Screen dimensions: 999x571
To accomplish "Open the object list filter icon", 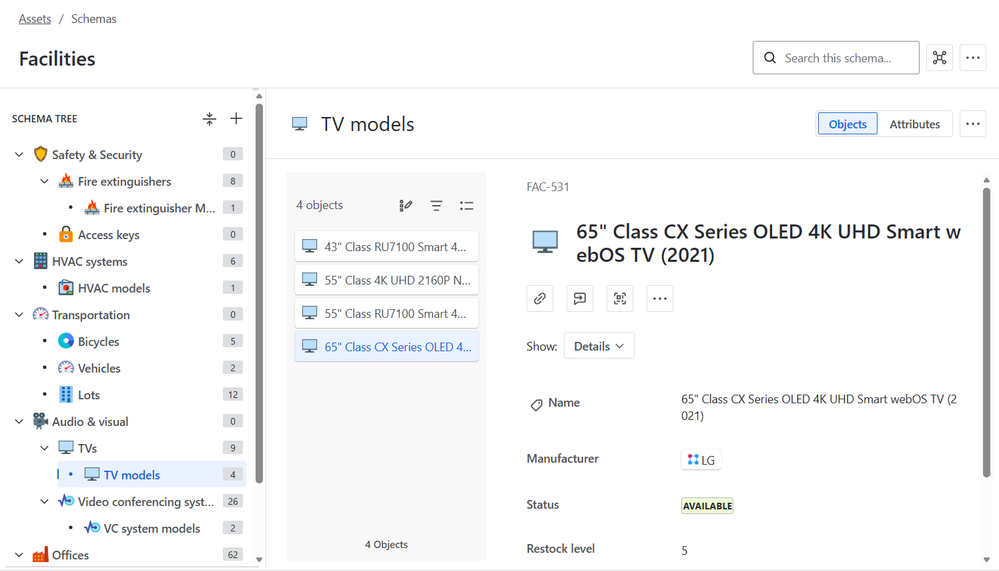I will pyautogui.click(x=436, y=205).
